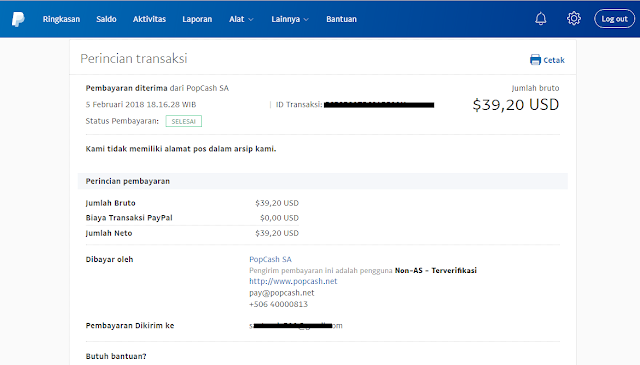Click the Jumlah Bruto row amount
The image size is (640, 365).
click(277, 203)
